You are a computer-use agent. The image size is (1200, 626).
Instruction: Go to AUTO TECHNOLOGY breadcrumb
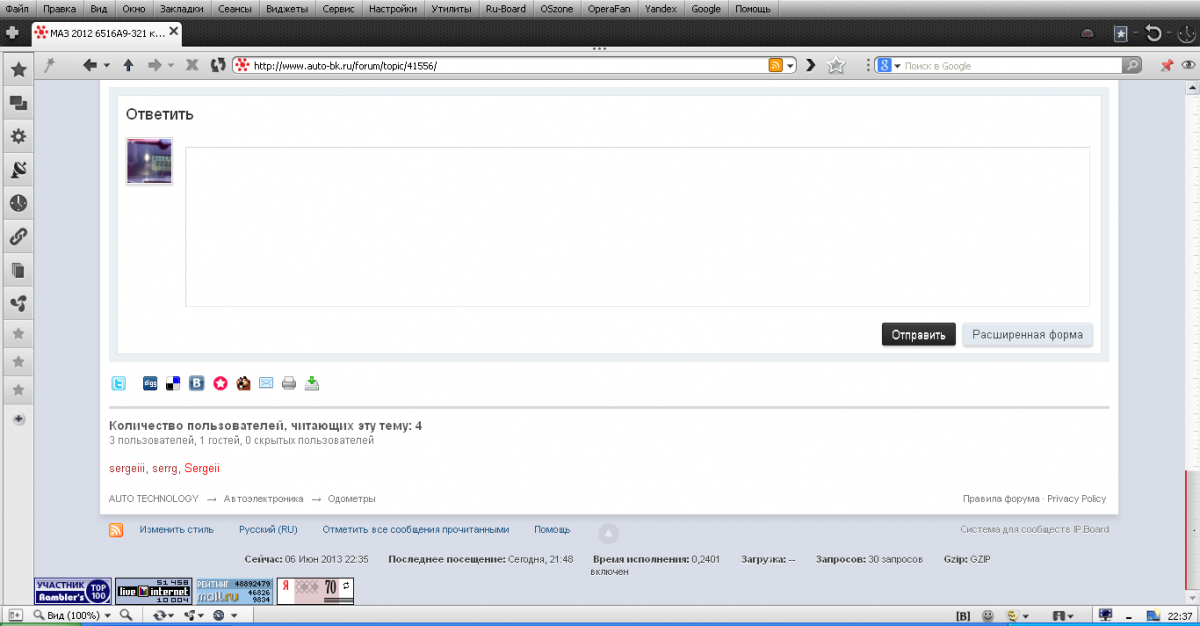point(154,498)
